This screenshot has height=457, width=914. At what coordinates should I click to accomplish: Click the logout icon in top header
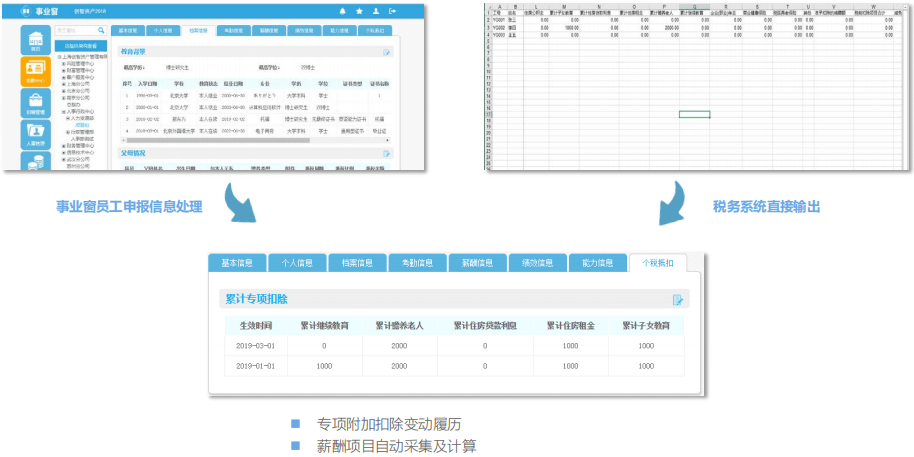392,11
